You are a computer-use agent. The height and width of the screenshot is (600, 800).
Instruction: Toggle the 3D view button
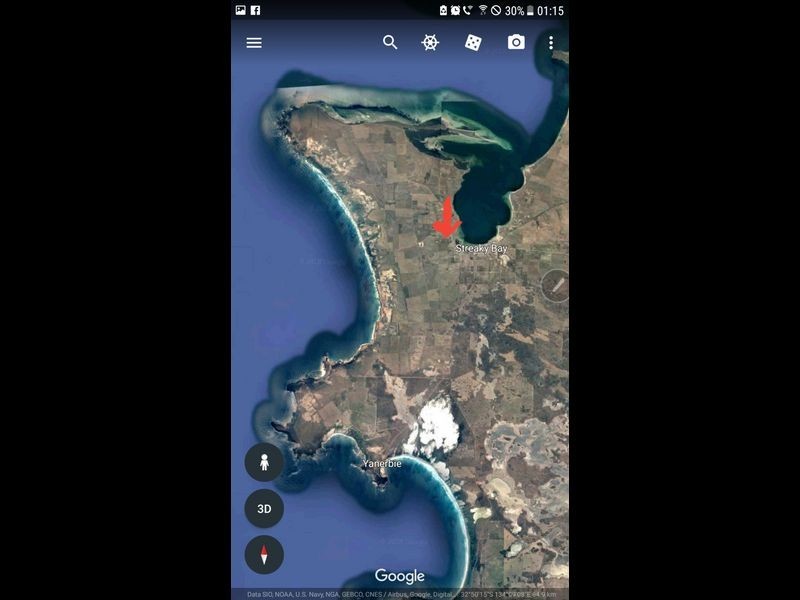coord(264,509)
